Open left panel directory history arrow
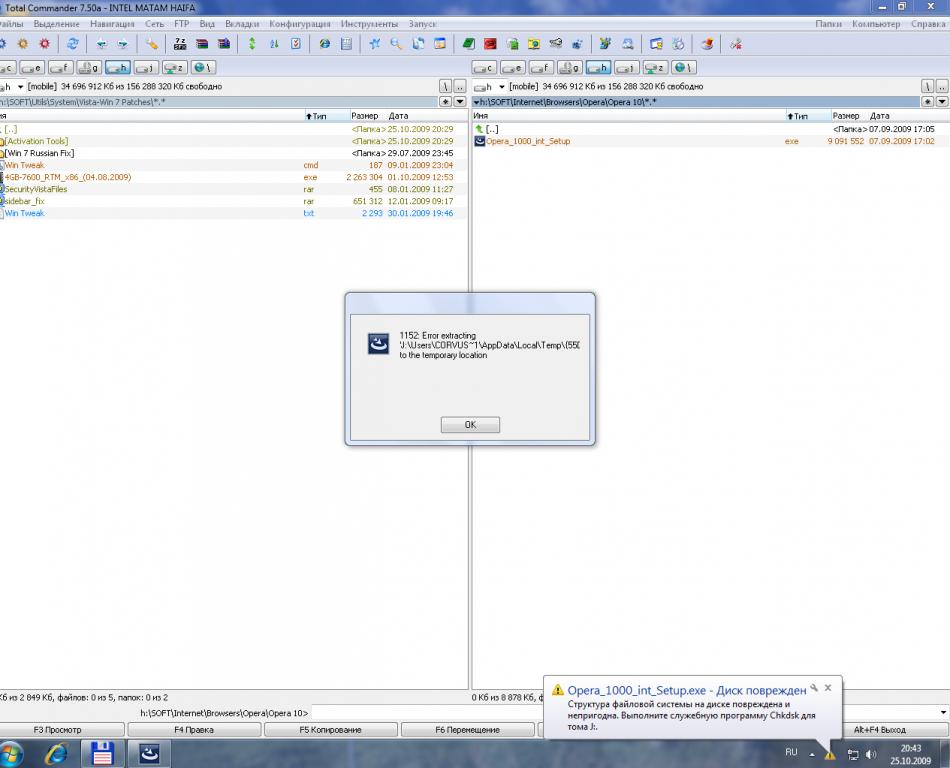The width and height of the screenshot is (950, 768). coord(460,102)
